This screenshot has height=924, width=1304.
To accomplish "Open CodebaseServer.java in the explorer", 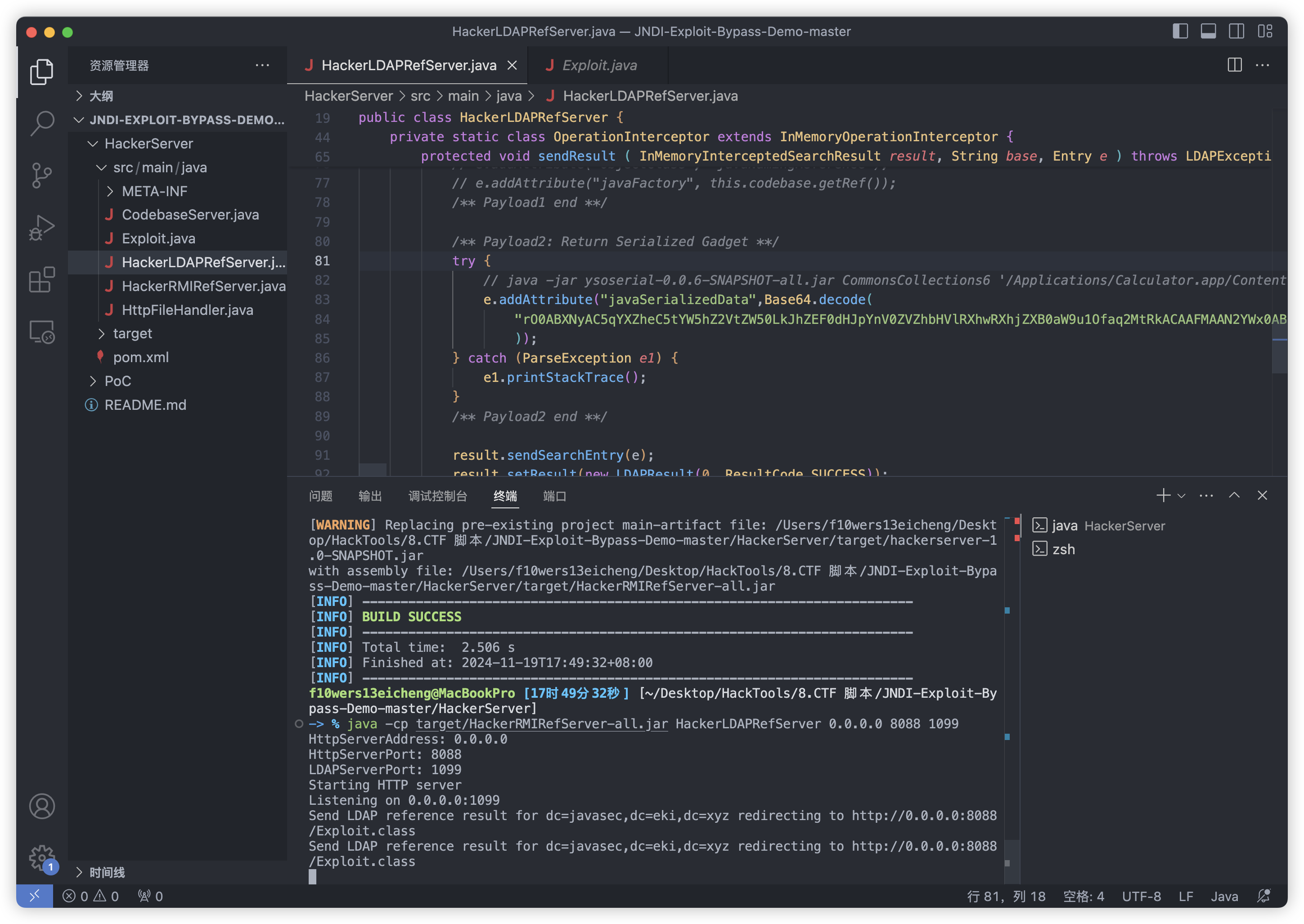I will point(177,215).
